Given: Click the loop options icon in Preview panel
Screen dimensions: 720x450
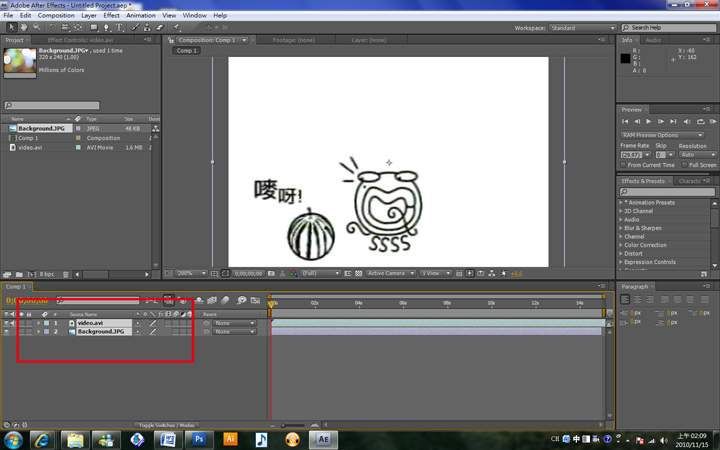Looking at the screenshot, I should 701,122.
